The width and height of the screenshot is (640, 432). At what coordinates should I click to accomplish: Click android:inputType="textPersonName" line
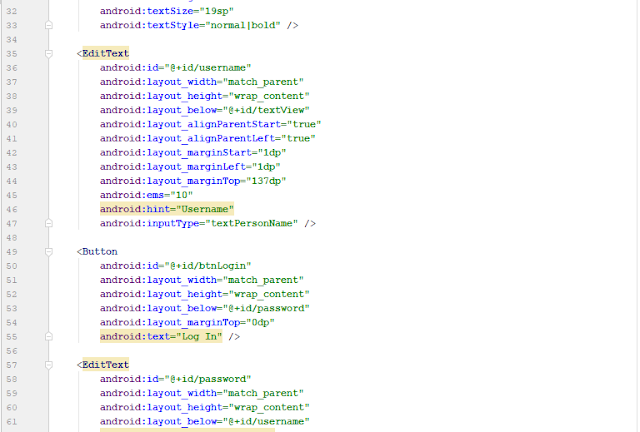click(207, 223)
